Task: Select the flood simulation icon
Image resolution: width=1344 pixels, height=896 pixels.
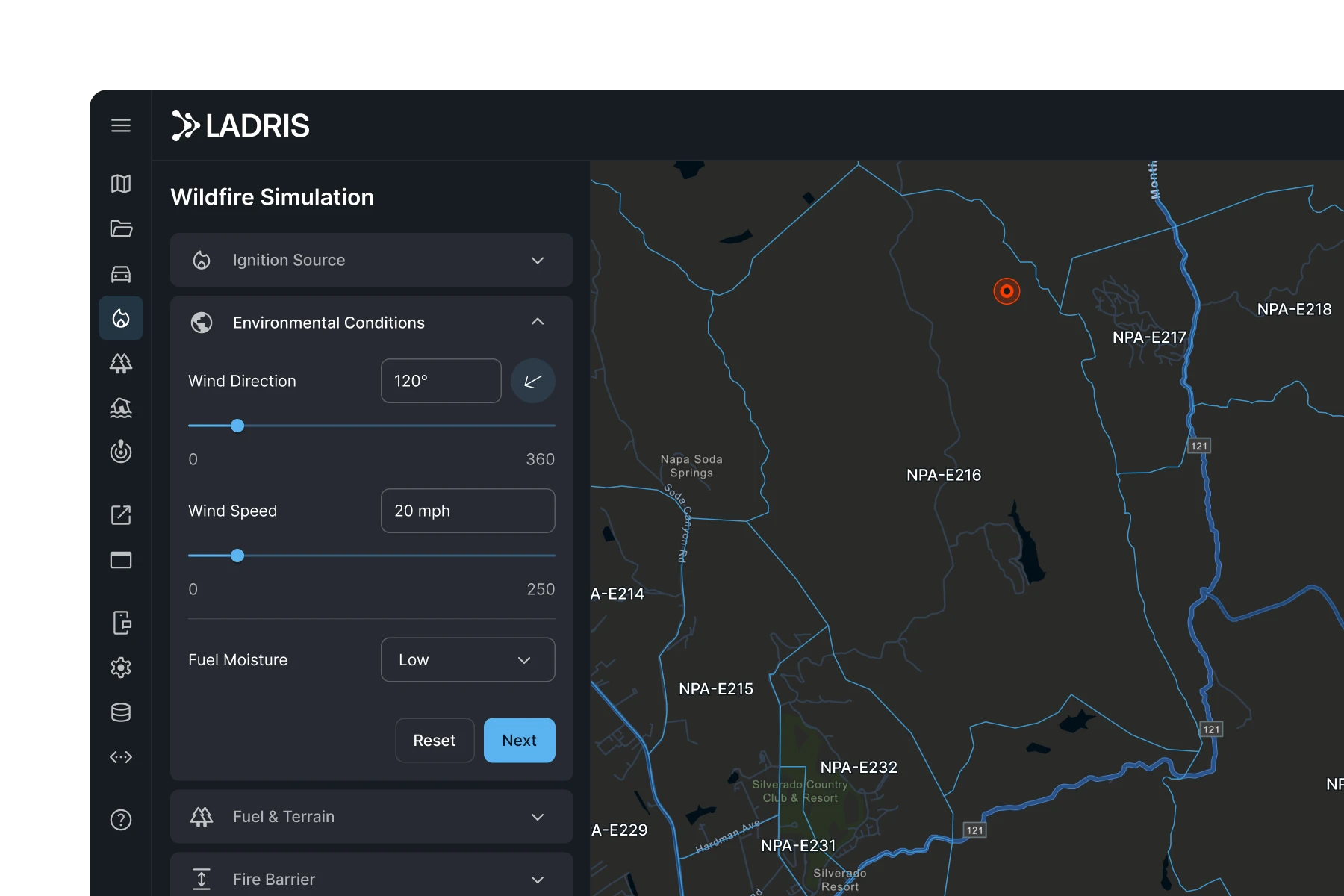Action: pyautogui.click(x=120, y=408)
